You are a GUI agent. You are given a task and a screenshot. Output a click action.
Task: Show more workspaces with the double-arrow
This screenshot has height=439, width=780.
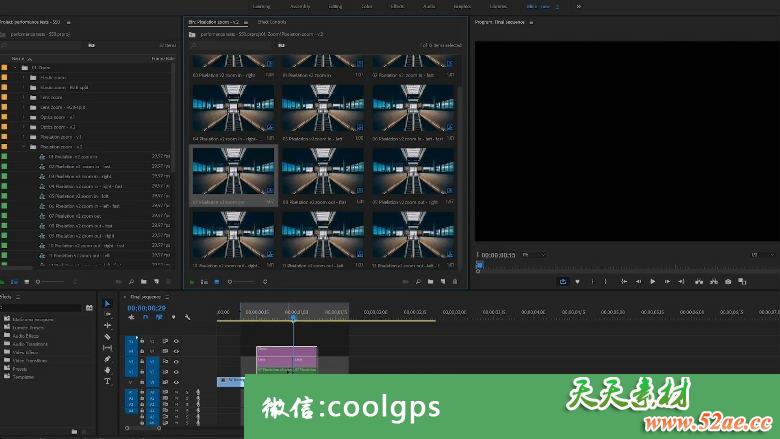pos(579,6)
